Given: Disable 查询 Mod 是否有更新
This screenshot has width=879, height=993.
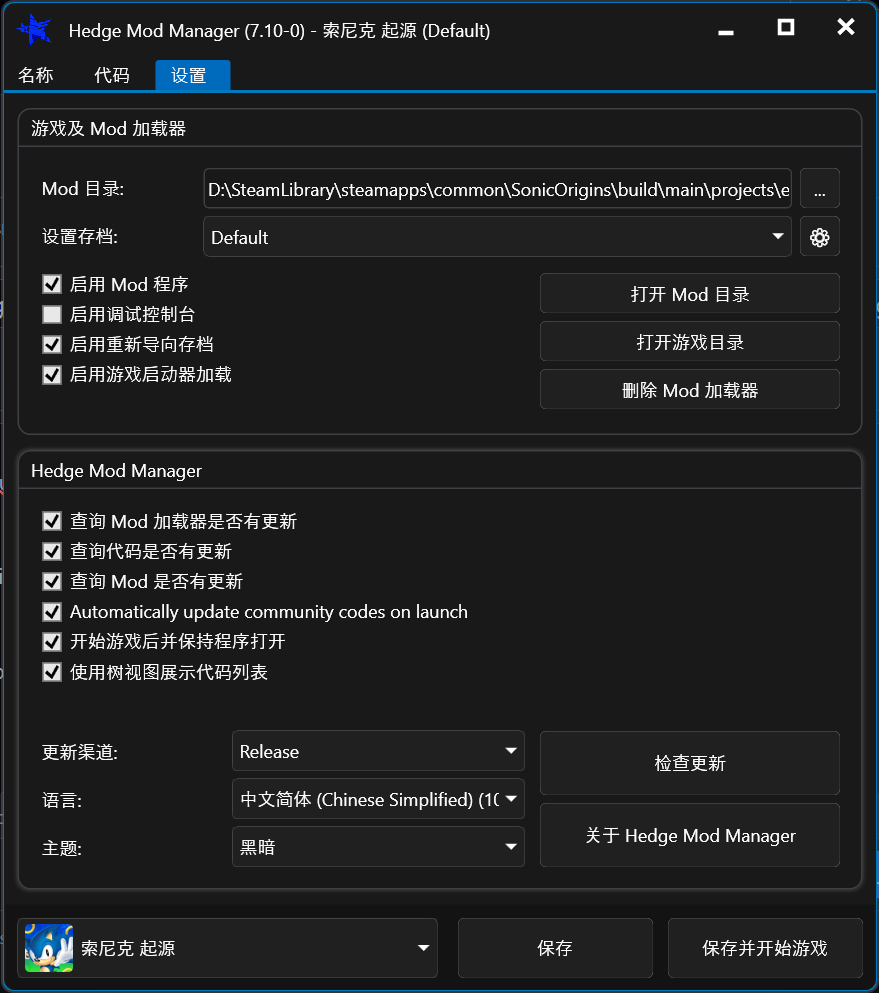Looking at the screenshot, I should pyautogui.click(x=51, y=581).
